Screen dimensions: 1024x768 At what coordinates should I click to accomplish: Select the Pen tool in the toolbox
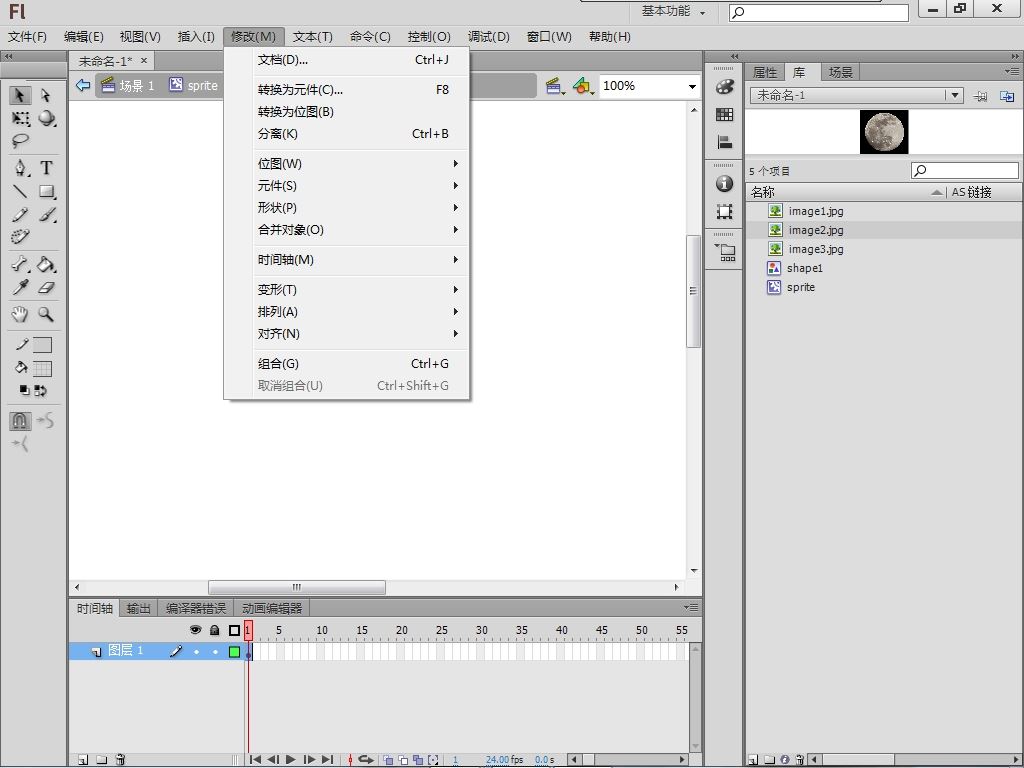(x=20, y=168)
